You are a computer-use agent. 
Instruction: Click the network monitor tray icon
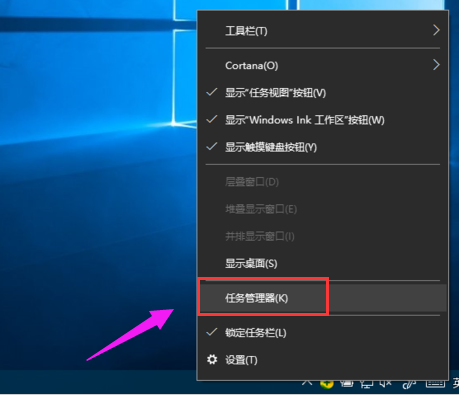click(367, 385)
